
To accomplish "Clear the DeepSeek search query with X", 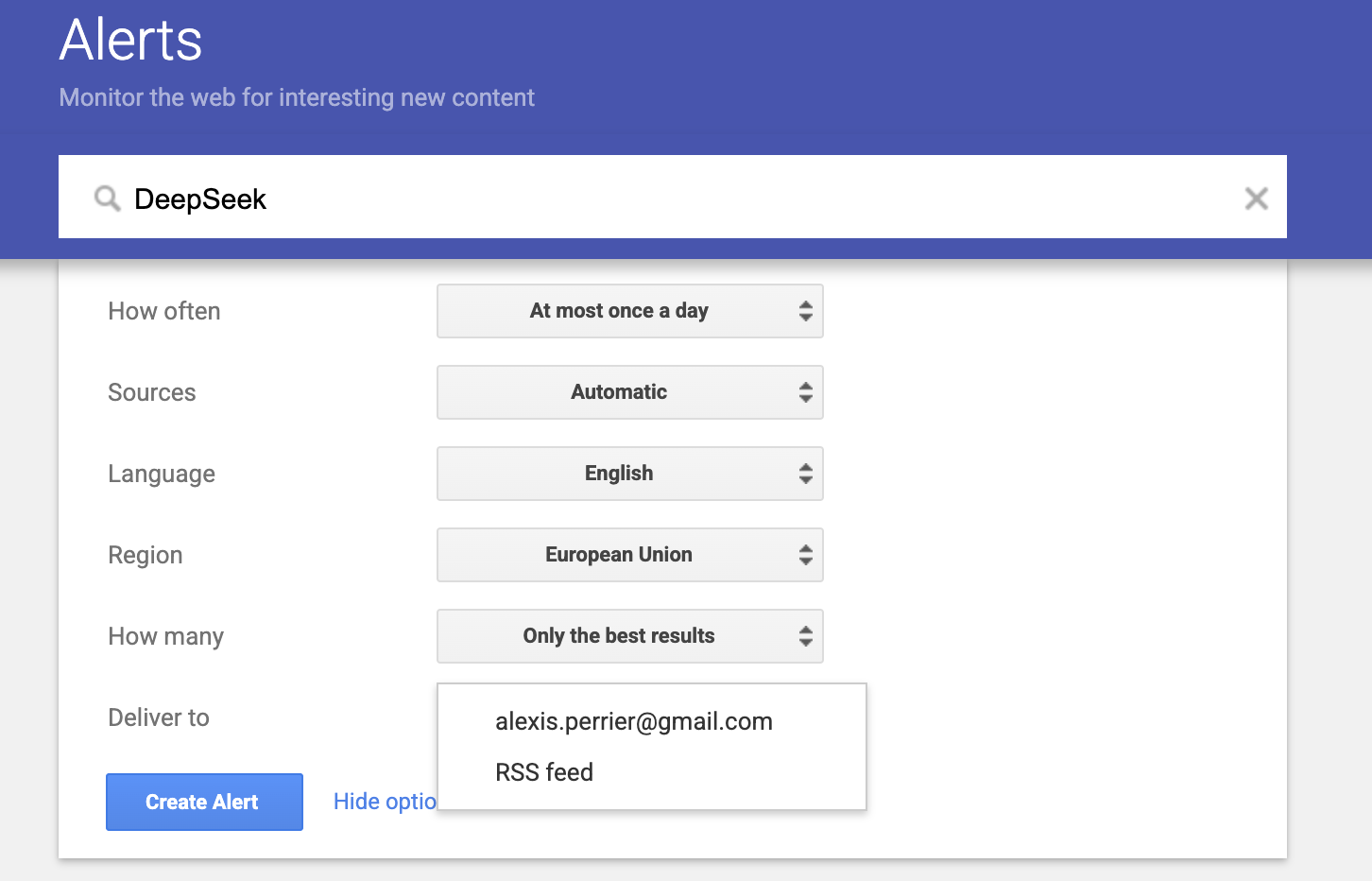I will 1256,199.
